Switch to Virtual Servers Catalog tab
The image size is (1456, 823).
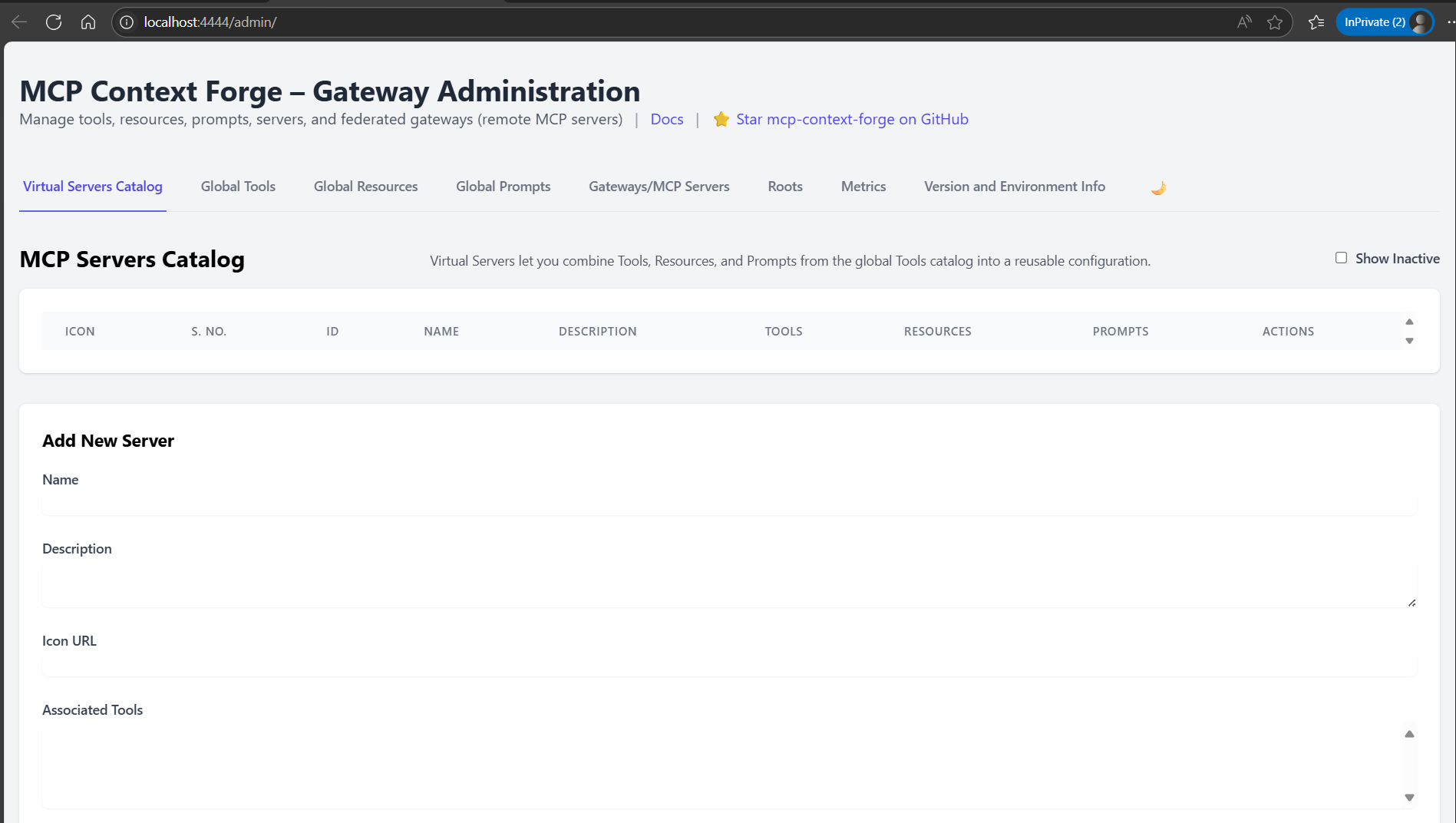pos(93,187)
